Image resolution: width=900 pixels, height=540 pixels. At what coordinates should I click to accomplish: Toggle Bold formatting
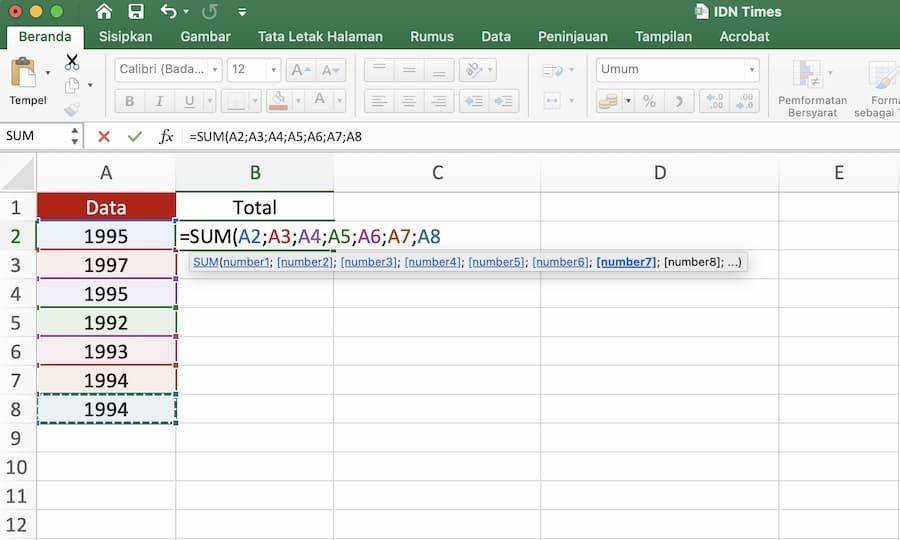coord(129,102)
